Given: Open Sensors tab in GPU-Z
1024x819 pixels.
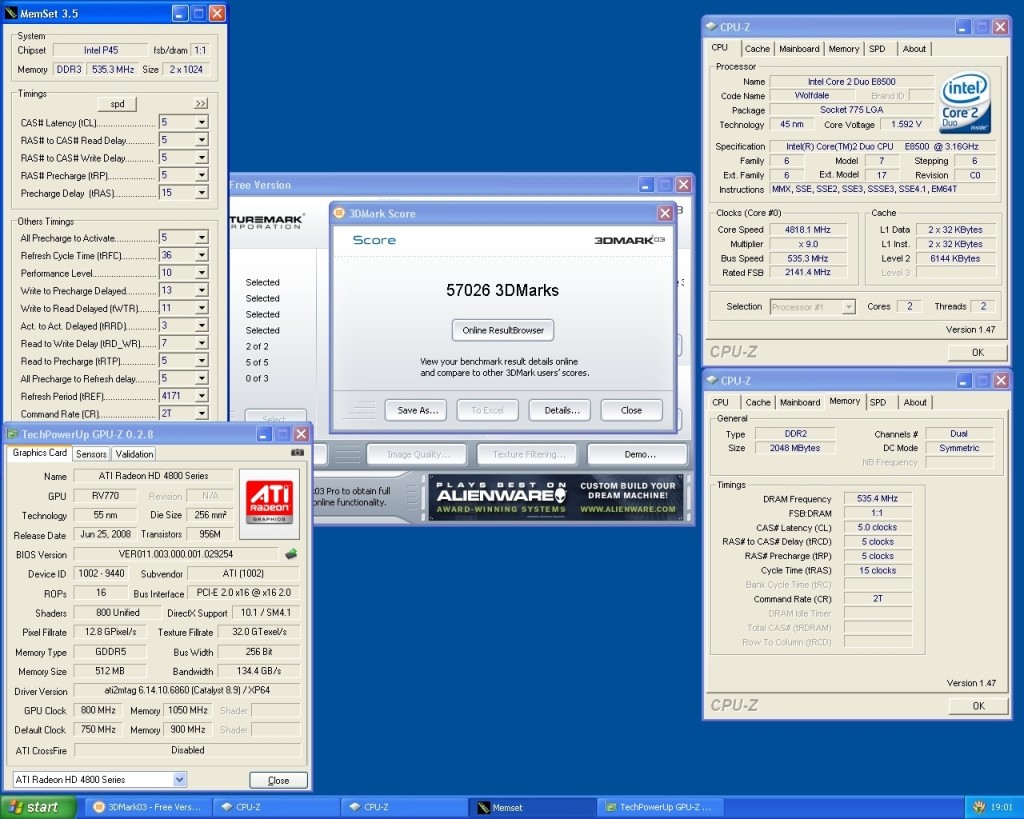Looking at the screenshot, I should pyautogui.click(x=91, y=454).
